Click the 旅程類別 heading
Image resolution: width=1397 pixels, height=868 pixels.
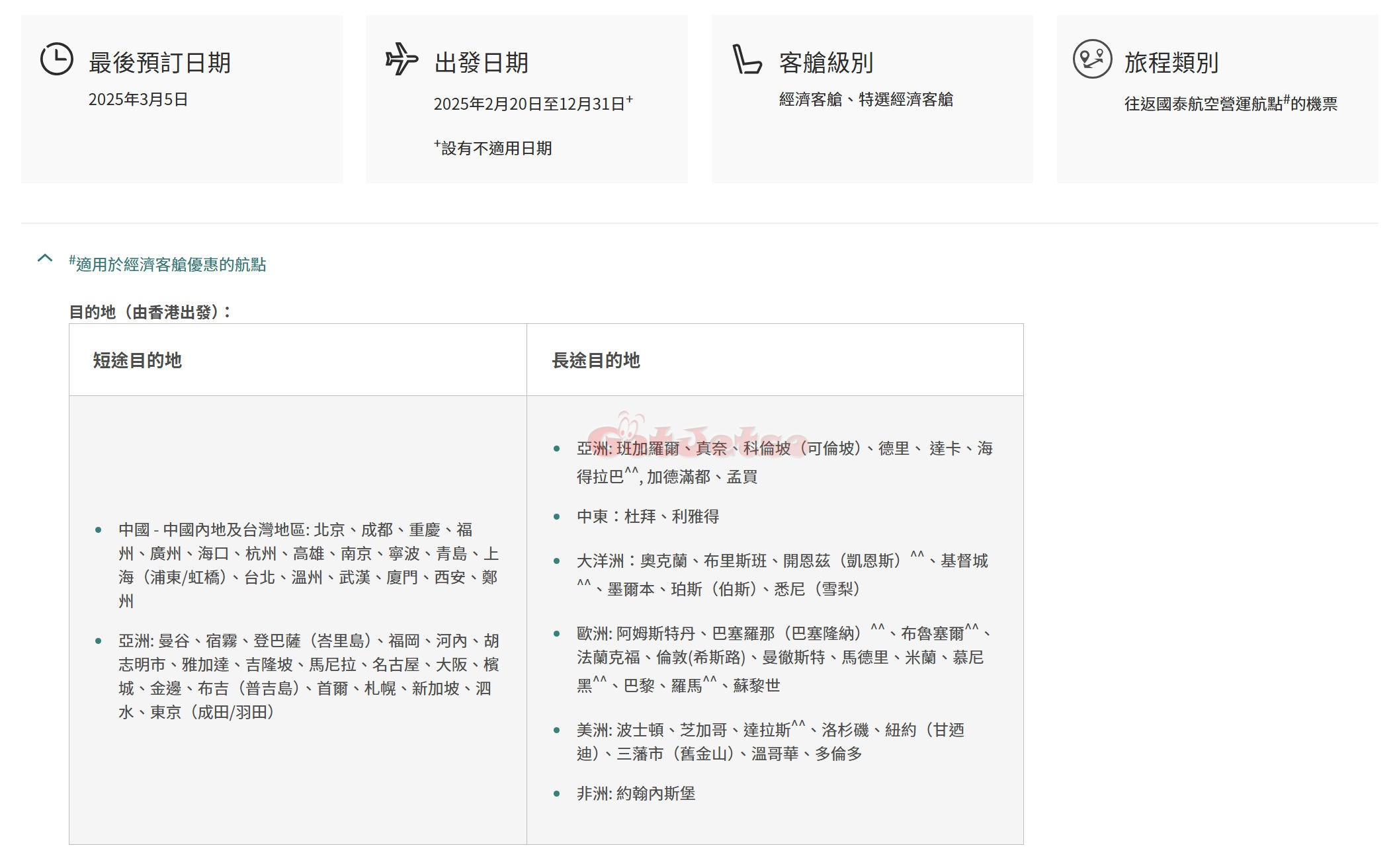tap(1171, 63)
